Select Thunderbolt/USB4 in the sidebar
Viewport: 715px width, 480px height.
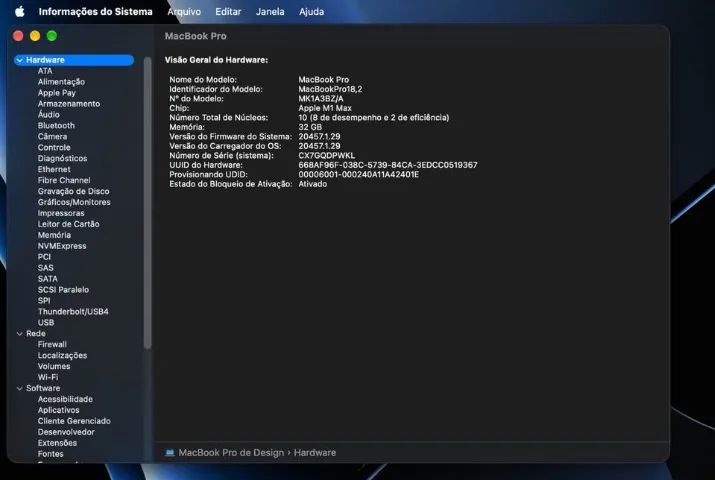73,312
